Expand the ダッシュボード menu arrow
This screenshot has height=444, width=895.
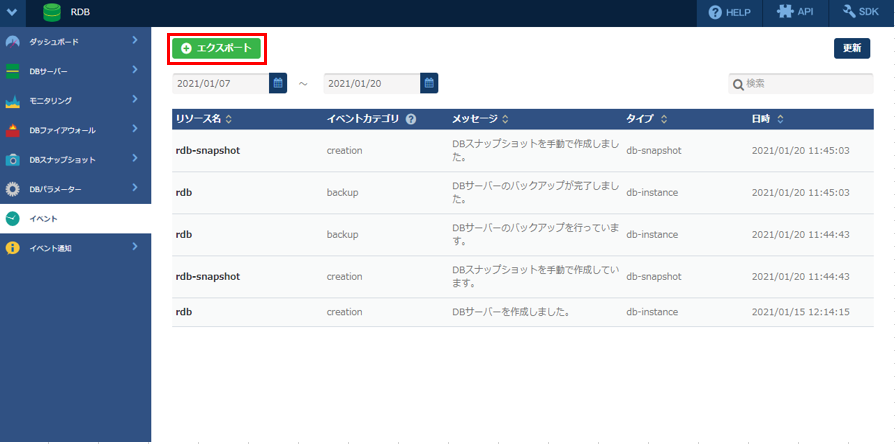pyautogui.click(x=135, y=40)
